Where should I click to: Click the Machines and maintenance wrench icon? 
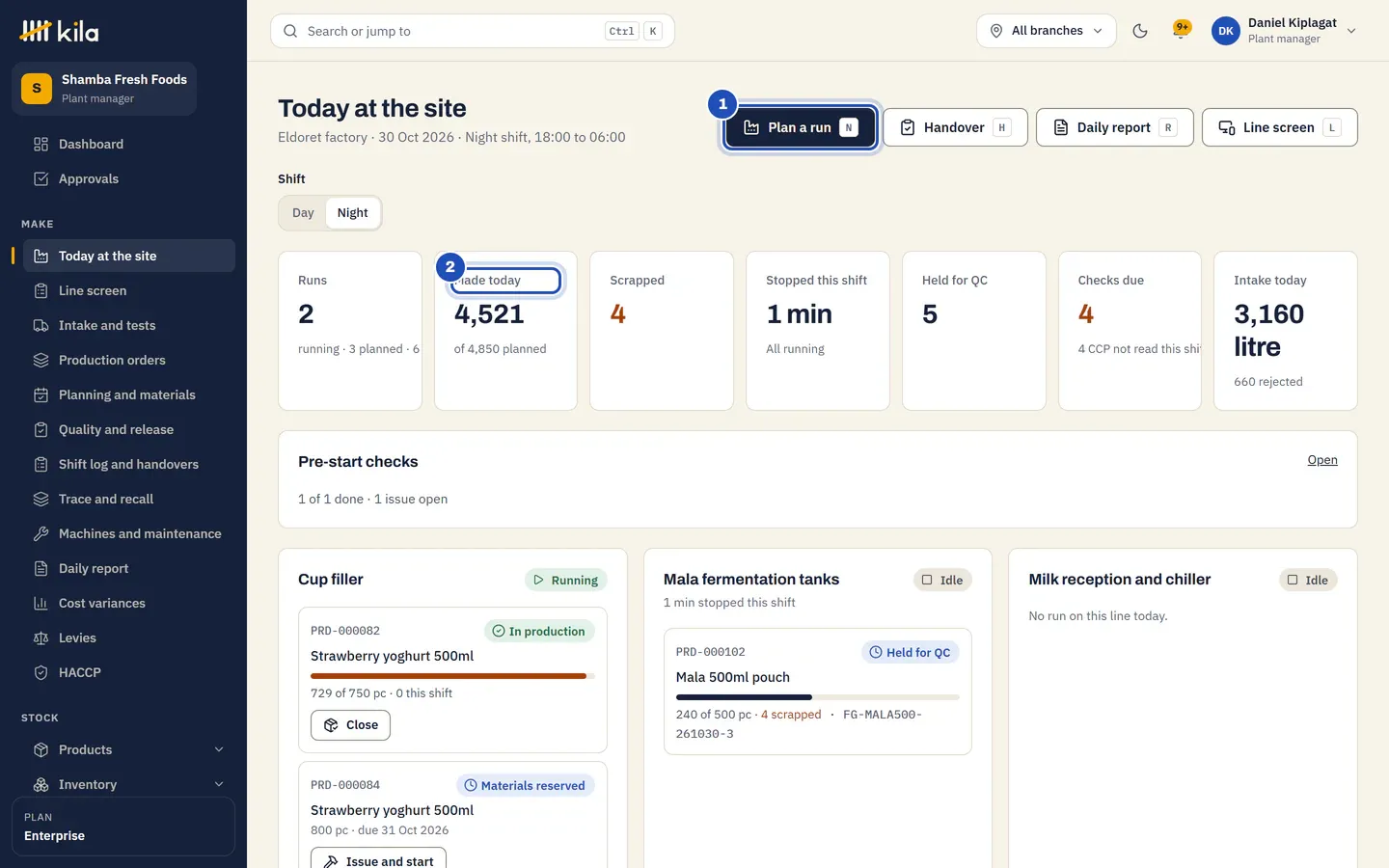[x=41, y=534]
